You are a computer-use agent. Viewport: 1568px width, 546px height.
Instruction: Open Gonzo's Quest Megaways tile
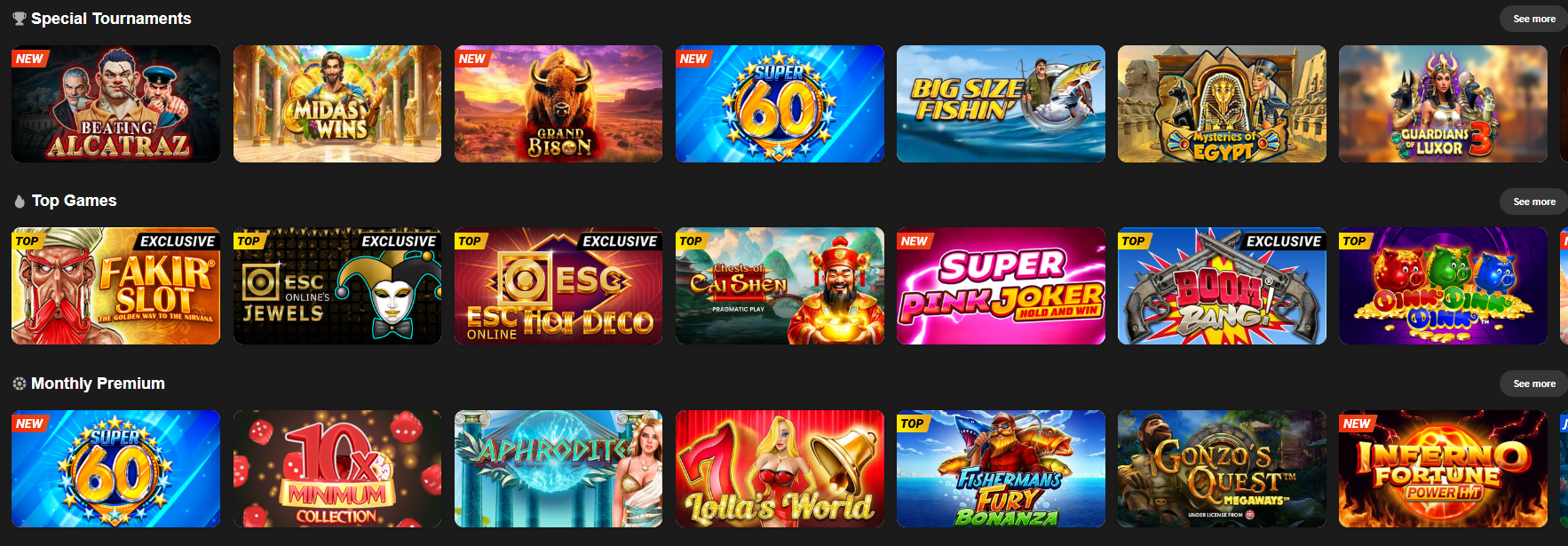coord(1222,469)
